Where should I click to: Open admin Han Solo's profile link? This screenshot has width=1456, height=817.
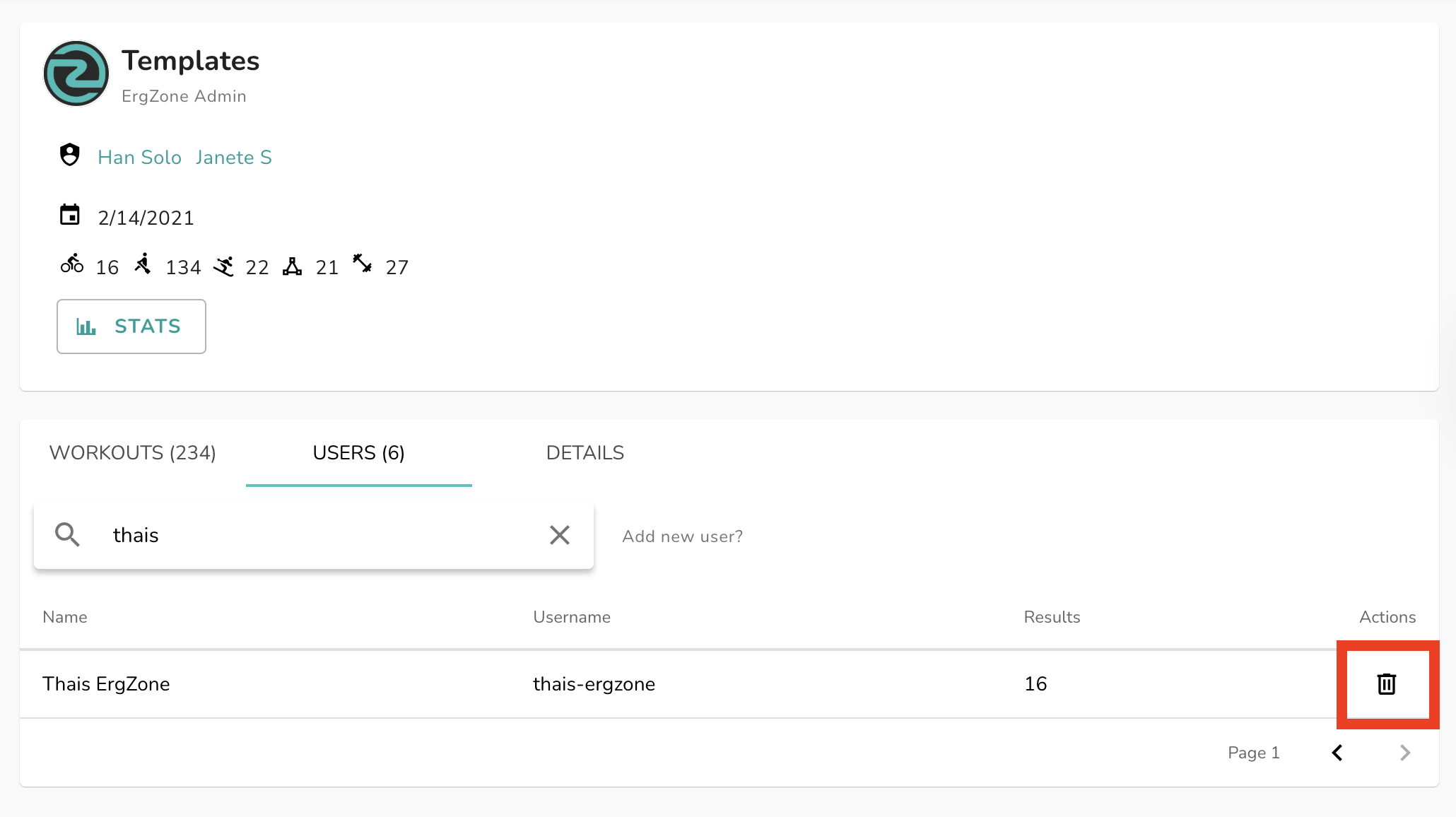(139, 158)
